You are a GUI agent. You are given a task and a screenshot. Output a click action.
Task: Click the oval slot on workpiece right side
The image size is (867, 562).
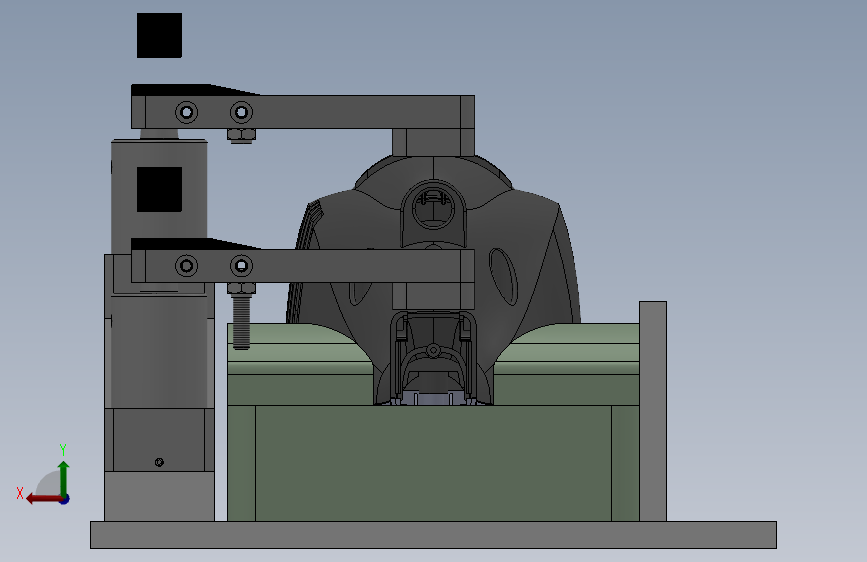(x=503, y=277)
